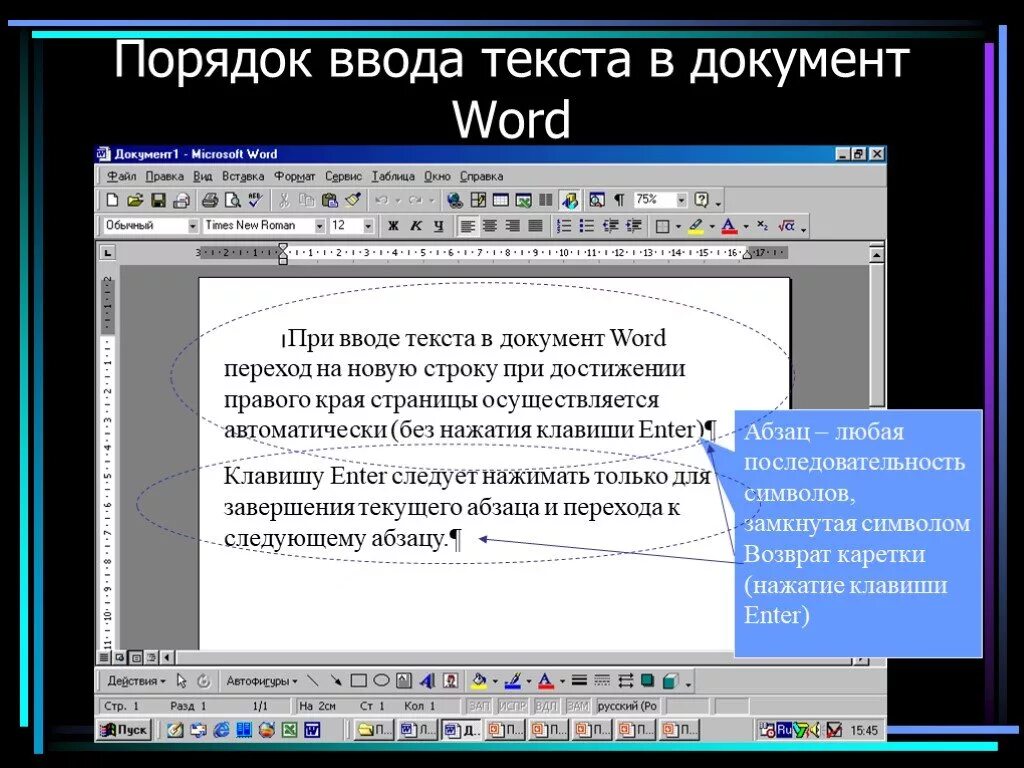Select the Rectangle drawing tool
This screenshot has width=1024, height=768.
(359, 681)
